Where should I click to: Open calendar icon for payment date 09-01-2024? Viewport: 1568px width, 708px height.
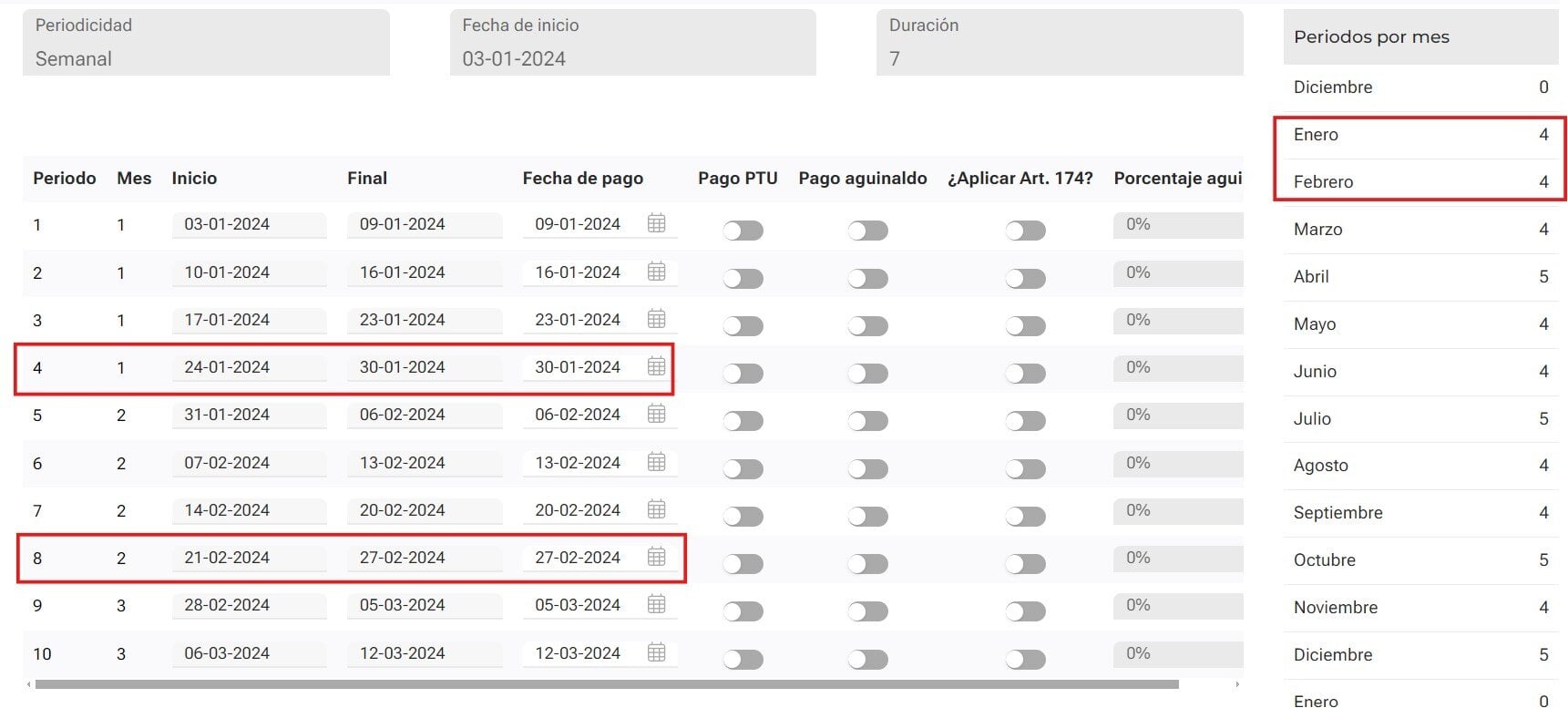(656, 223)
